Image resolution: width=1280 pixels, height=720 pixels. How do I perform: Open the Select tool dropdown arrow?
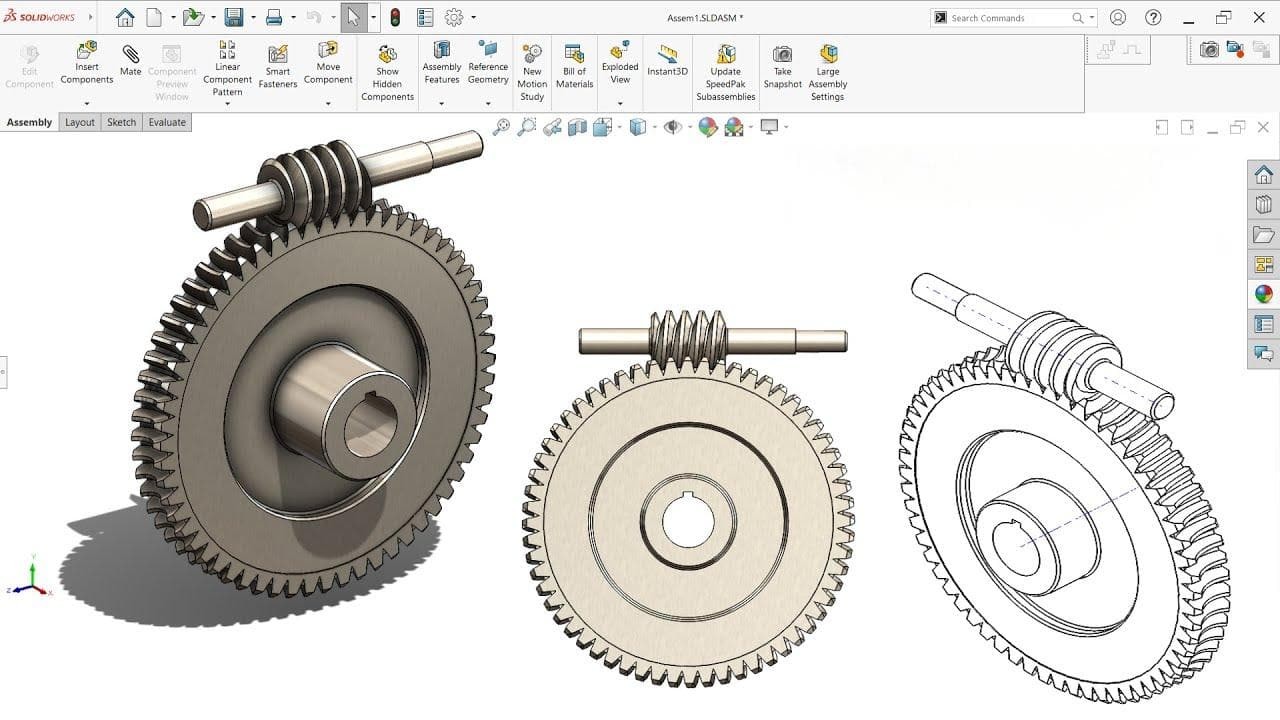(373, 17)
